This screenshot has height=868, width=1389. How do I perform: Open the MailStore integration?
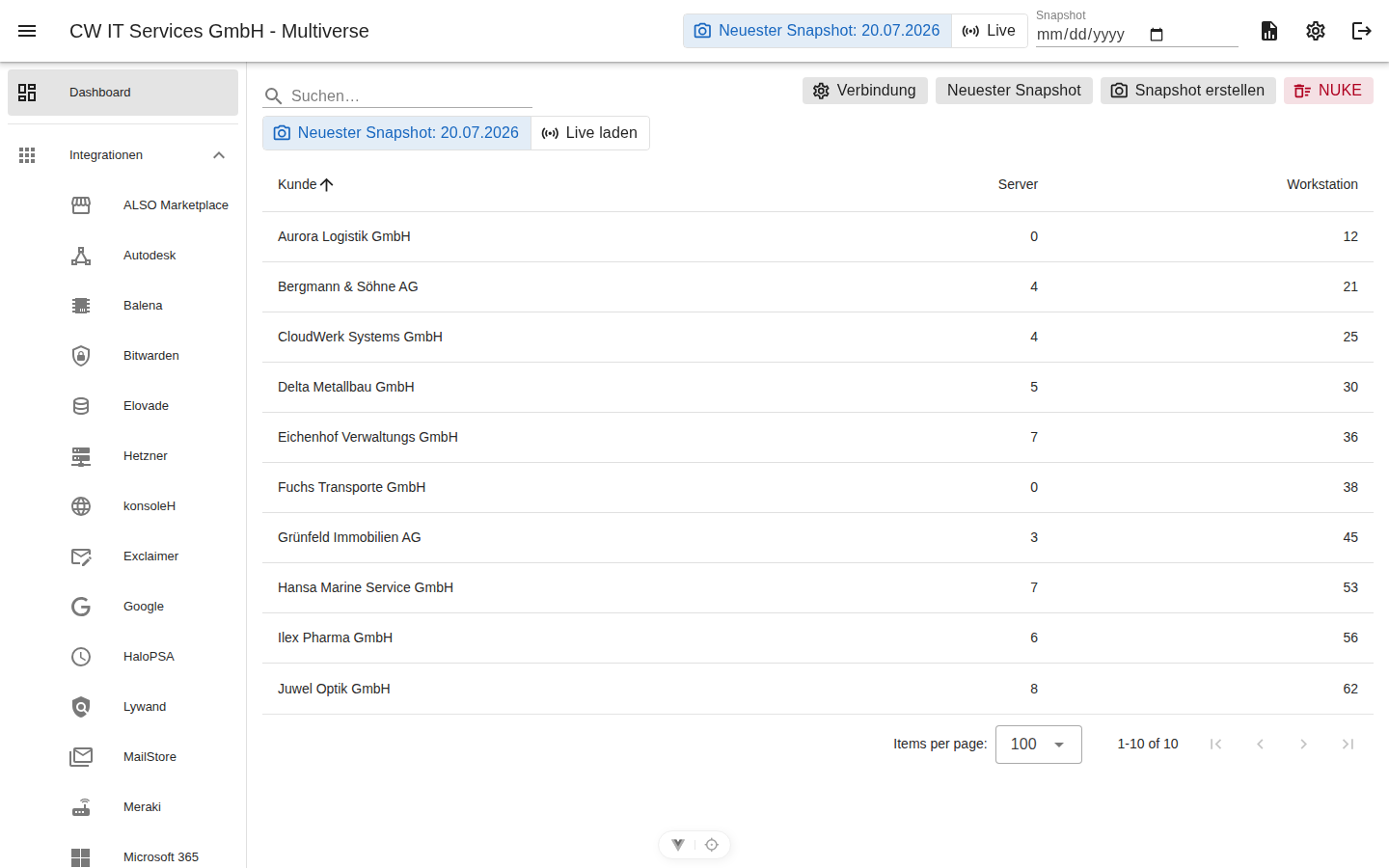[150, 757]
